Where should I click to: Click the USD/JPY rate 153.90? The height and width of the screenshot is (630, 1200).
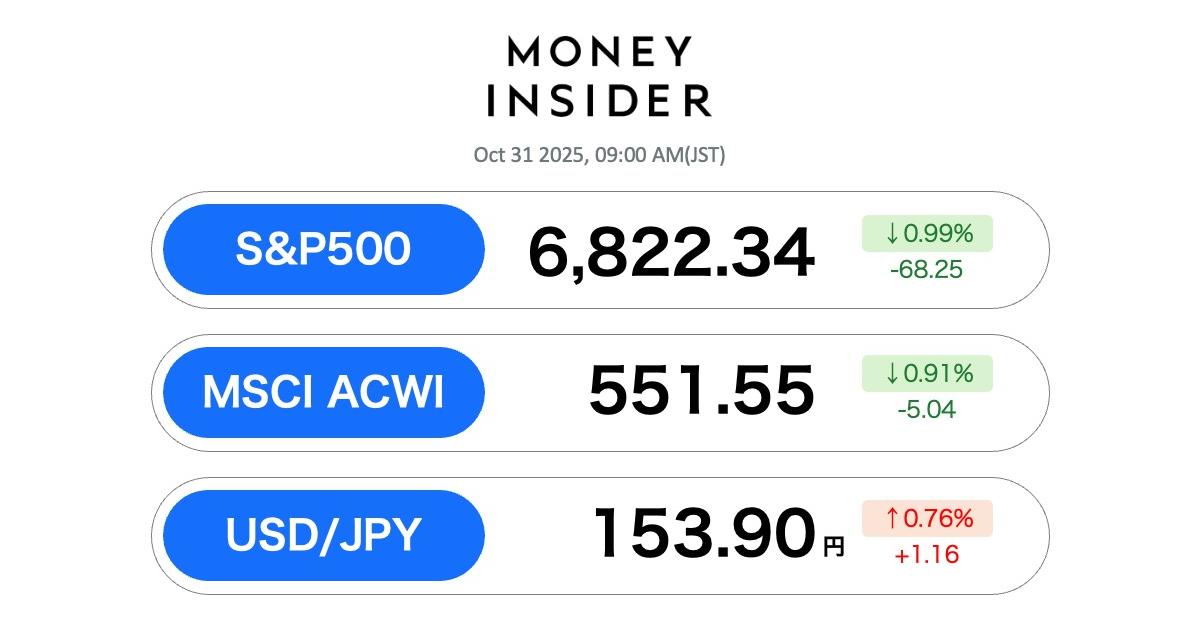tap(703, 534)
